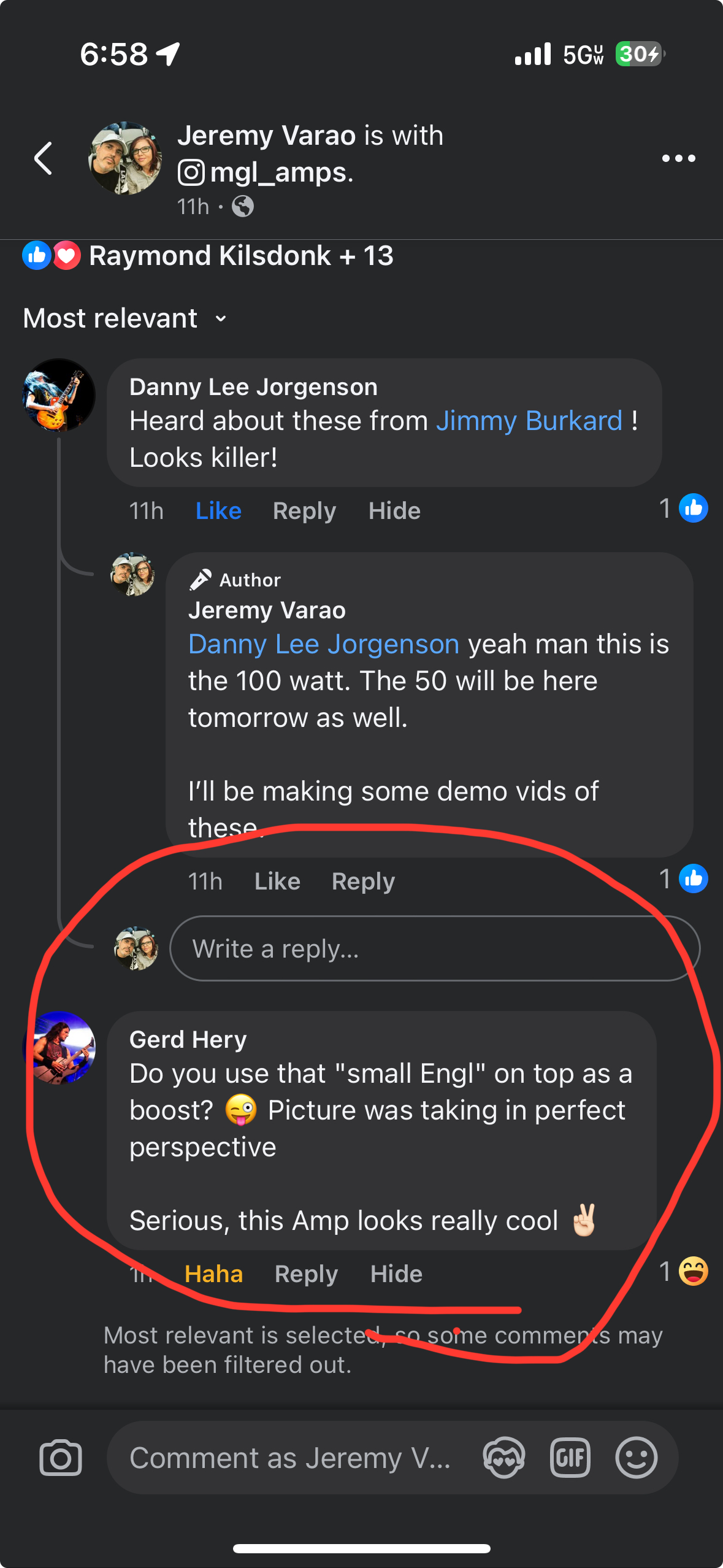Viewport: 723px width, 1568px height.
Task: Reply to Gerd Hery's comment
Action: pos(306,1274)
